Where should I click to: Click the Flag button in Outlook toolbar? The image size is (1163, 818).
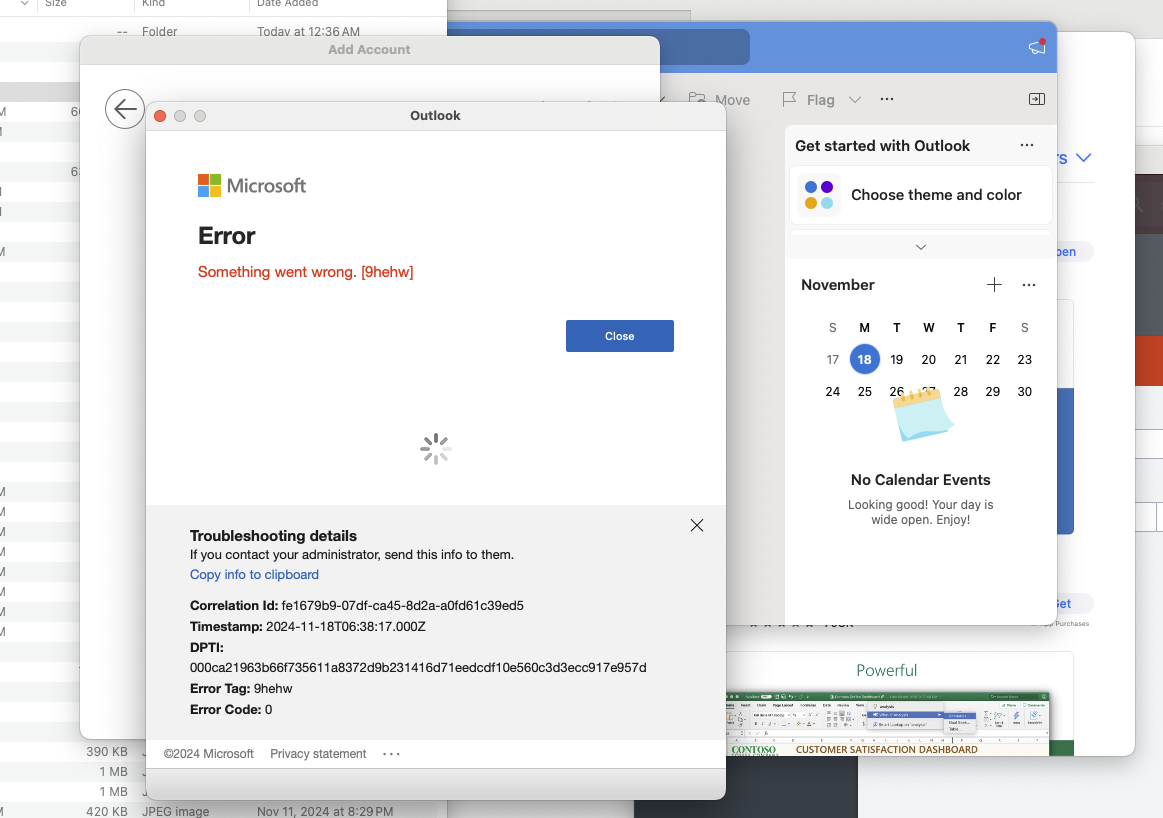(x=809, y=99)
